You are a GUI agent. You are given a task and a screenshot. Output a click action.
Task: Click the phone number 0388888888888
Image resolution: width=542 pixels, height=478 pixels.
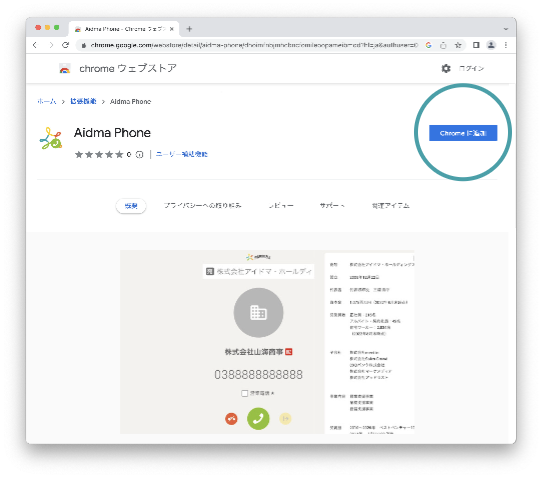point(258,375)
